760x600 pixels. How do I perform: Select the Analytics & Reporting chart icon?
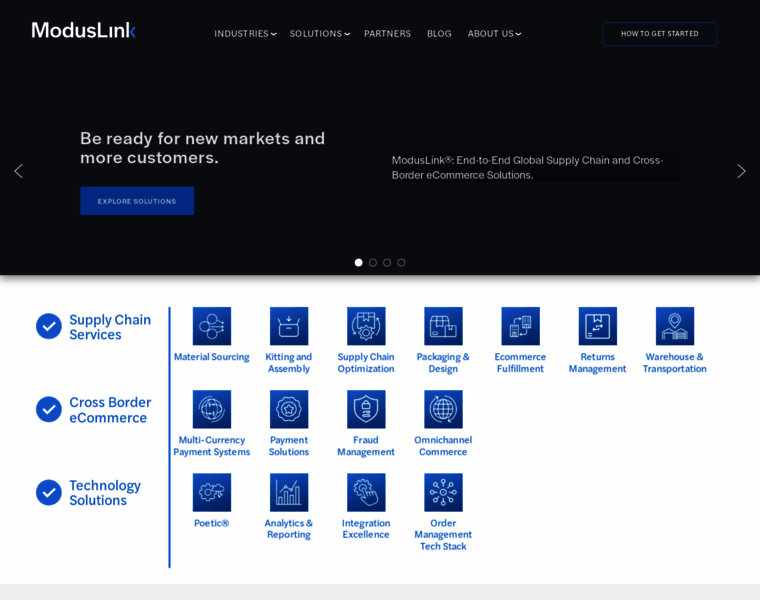pyautogui.click(x=289, y=492)
